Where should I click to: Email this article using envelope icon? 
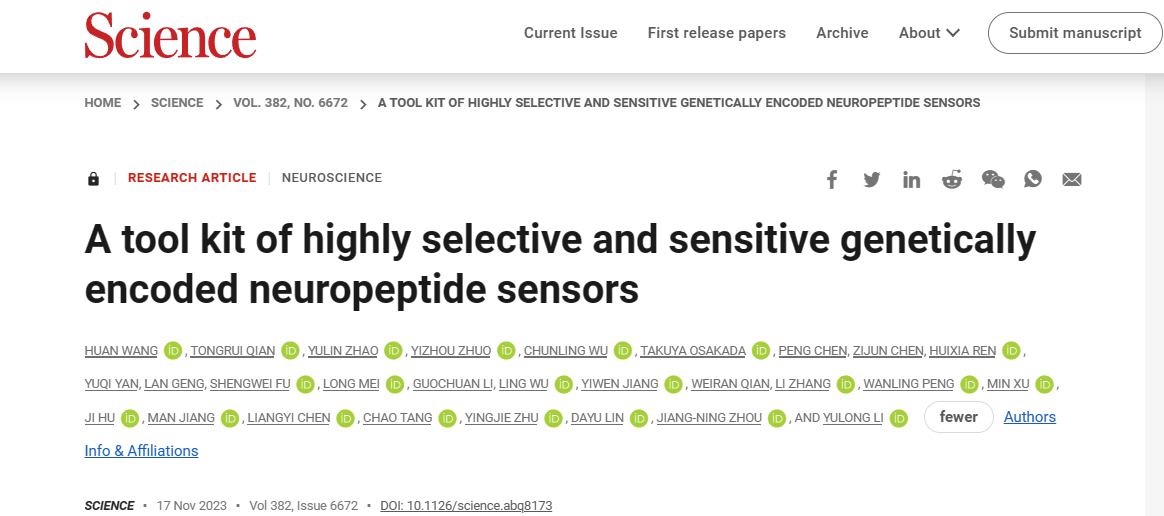pos(1072,180)
